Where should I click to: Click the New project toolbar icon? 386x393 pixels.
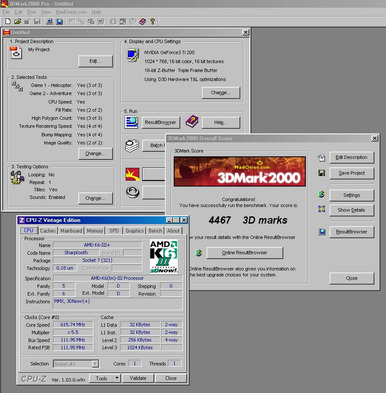click(x=8, y=21)
